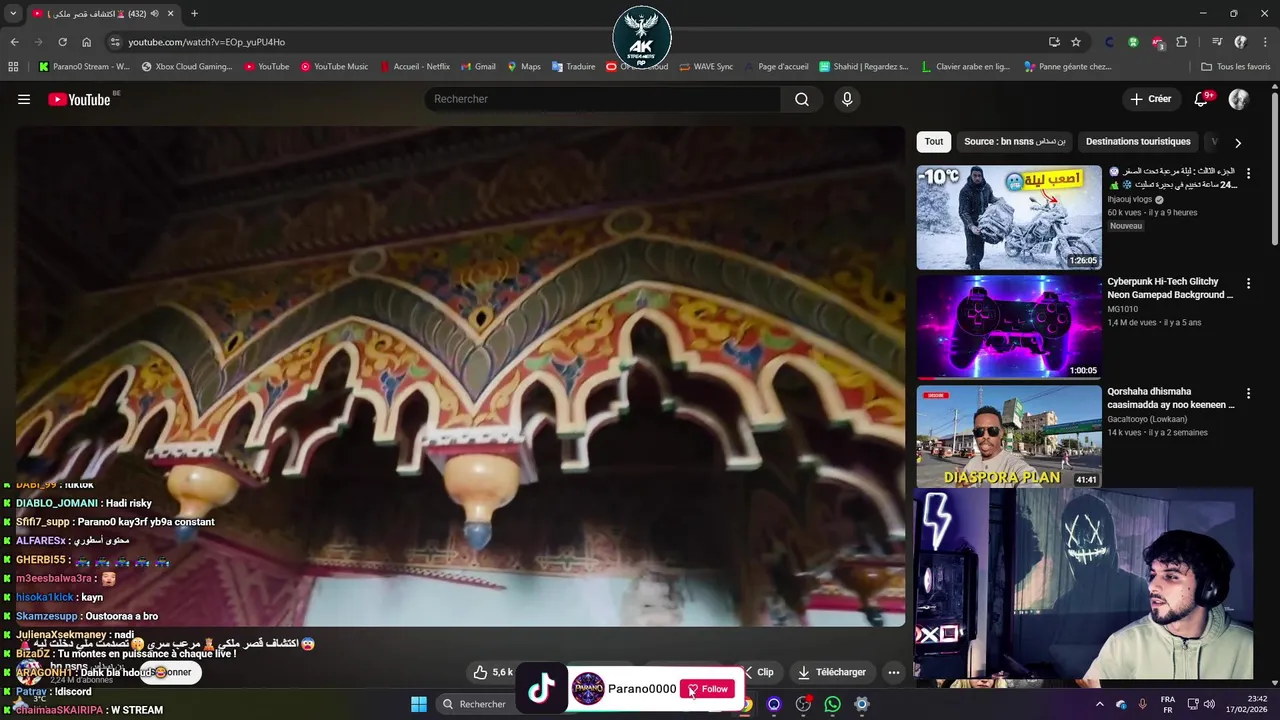
Task: Open the Panne géante chez bookmark
Action: 1067,67
